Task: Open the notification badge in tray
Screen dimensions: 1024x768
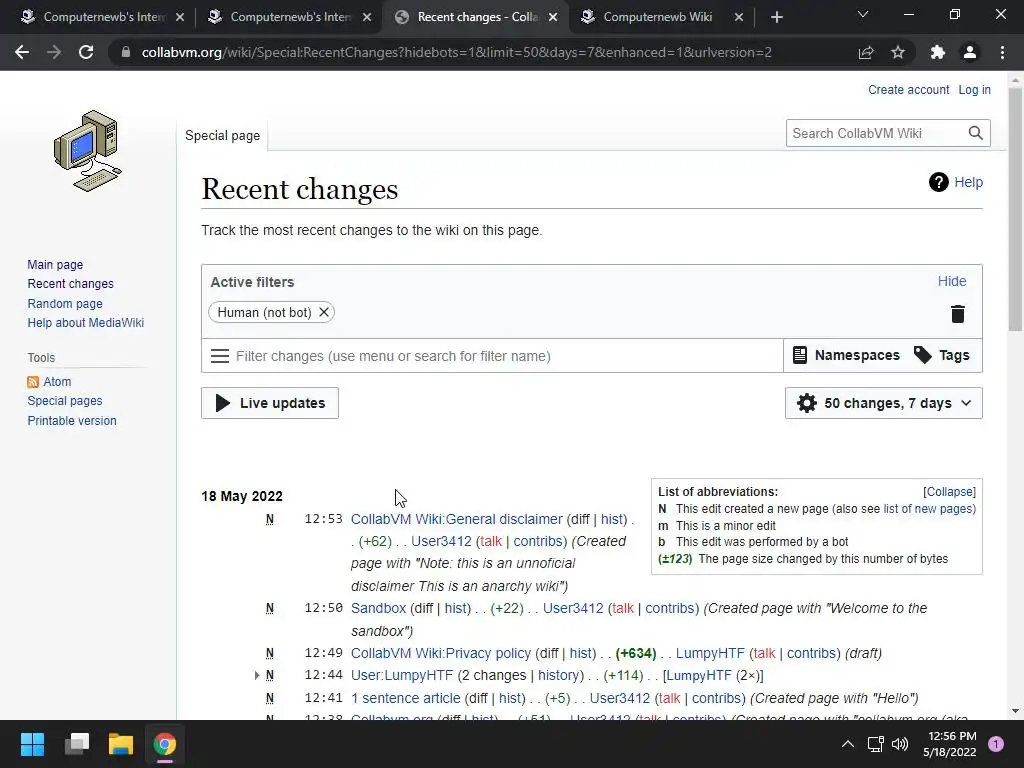Action: [x=996, y=744]
